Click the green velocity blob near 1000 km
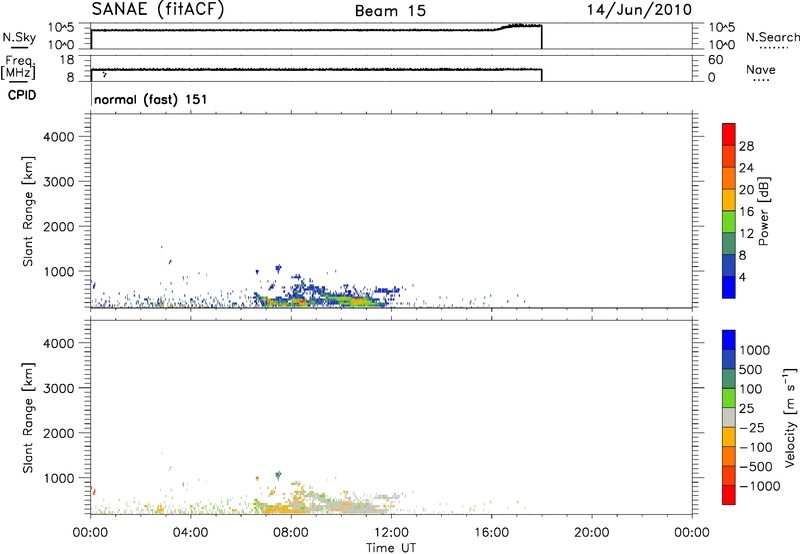 point(278,475)
